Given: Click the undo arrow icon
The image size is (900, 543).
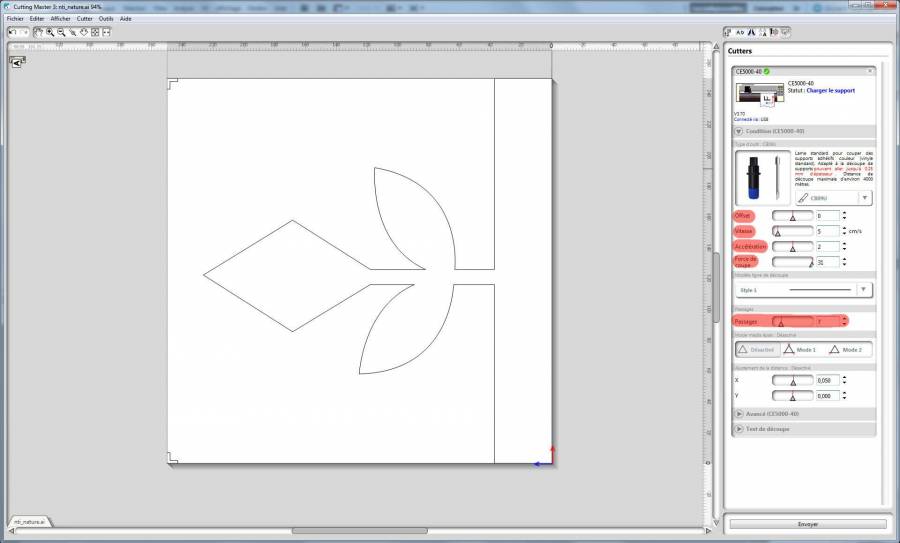Looking at the screenshot, I should [11, 32].
